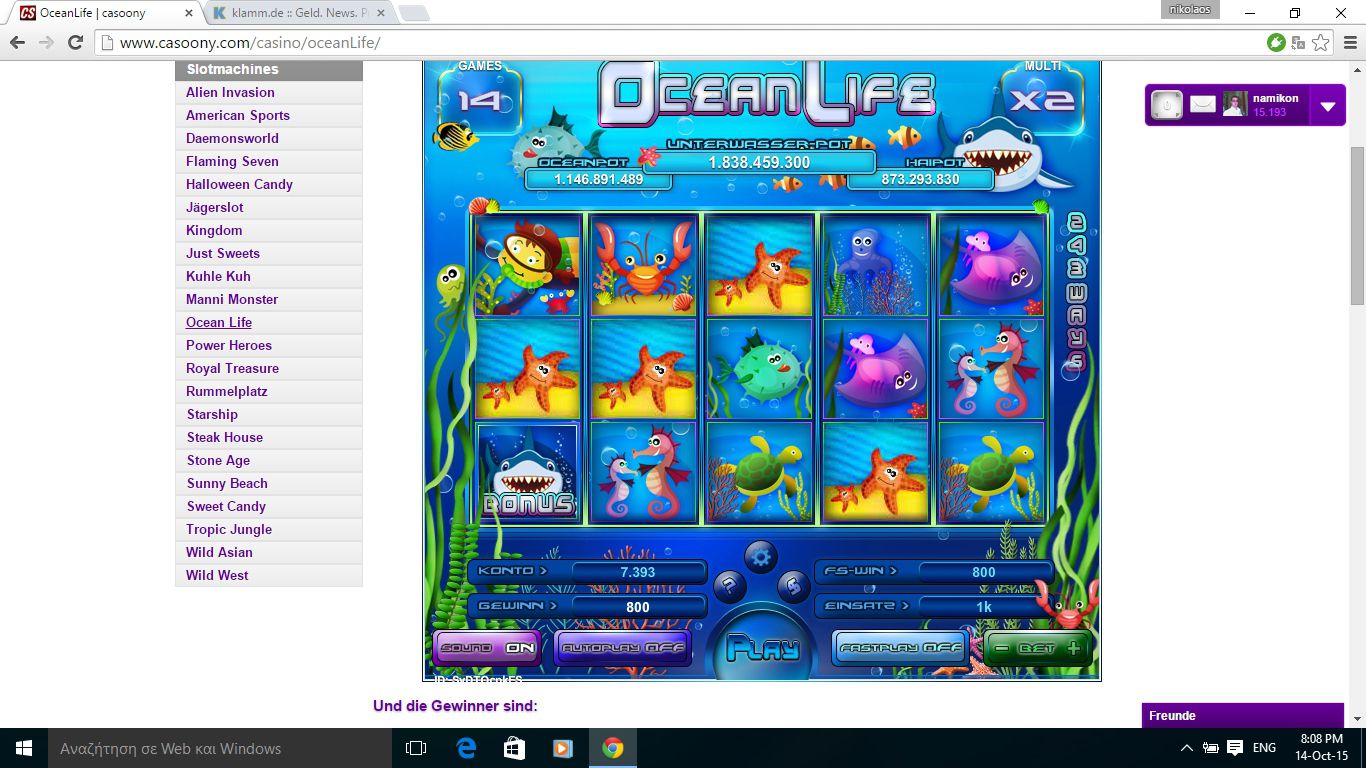
Task: Click the blue octopus symbol on fourth reel
Action: point(876,265)
